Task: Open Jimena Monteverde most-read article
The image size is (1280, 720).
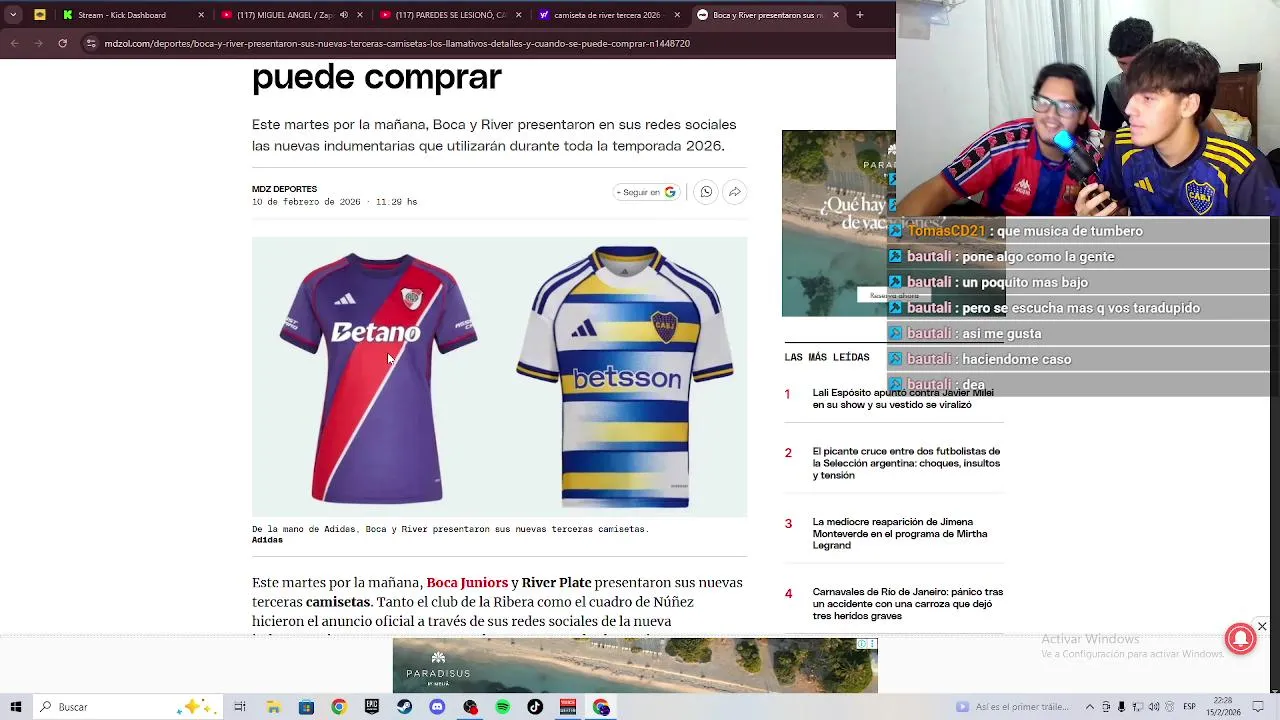Action: (900, 533)
